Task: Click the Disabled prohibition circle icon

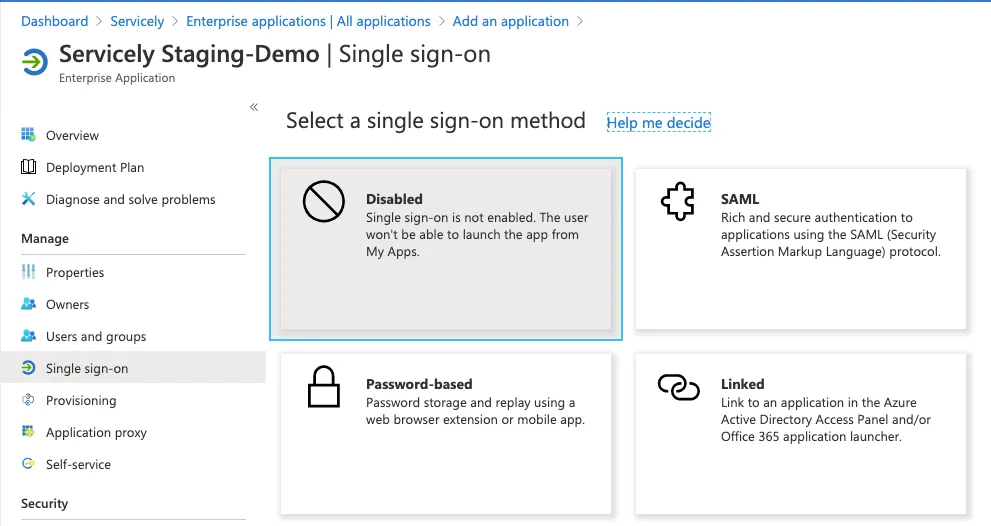Action: click(x=324, y=202)
